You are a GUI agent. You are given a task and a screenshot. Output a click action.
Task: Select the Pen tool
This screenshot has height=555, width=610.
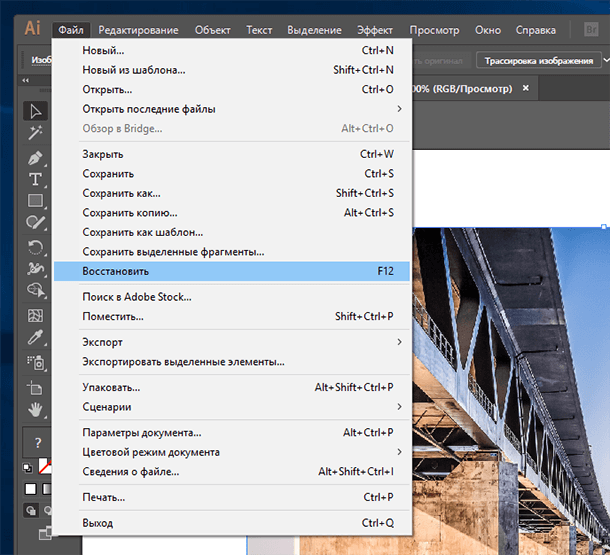point(35,158)
